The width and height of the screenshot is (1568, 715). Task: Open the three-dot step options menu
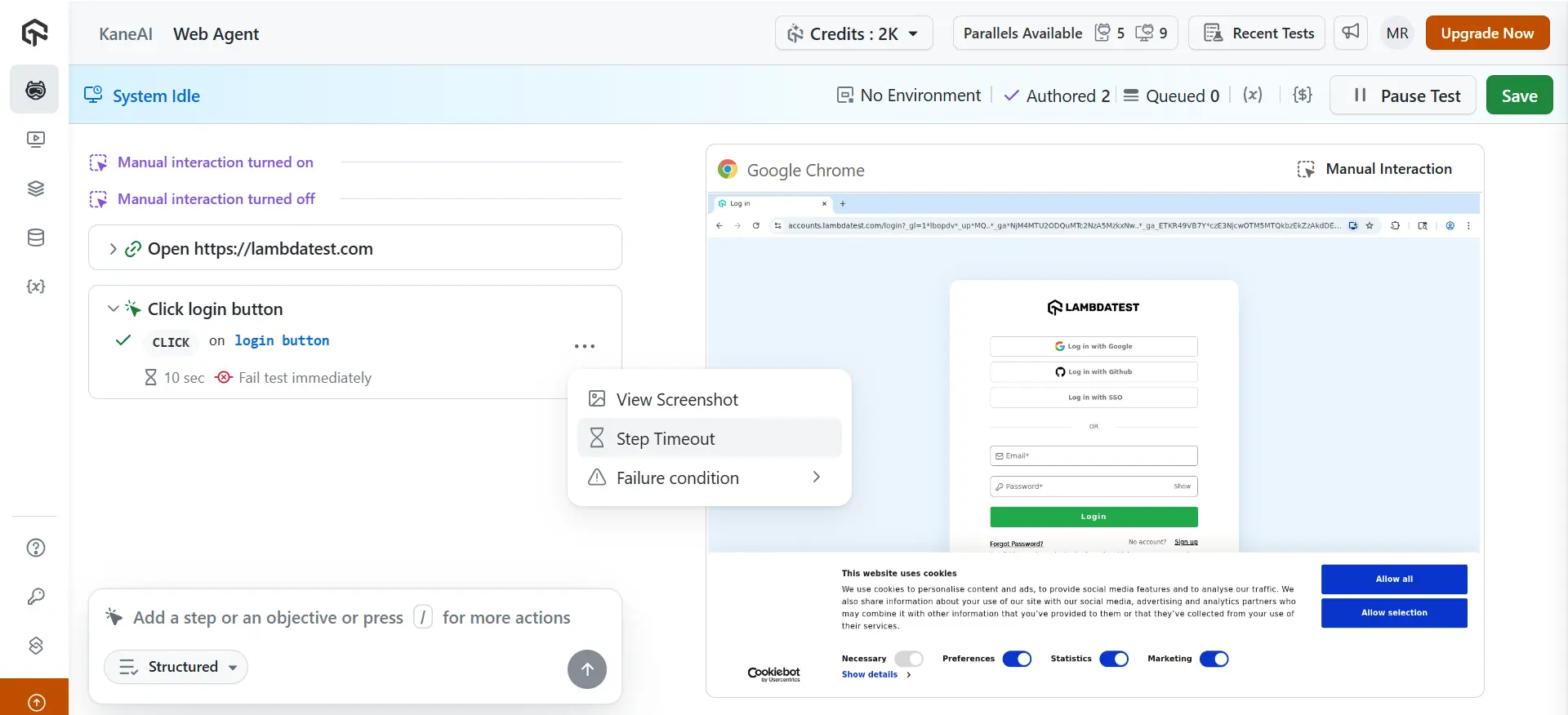[585, 346]
